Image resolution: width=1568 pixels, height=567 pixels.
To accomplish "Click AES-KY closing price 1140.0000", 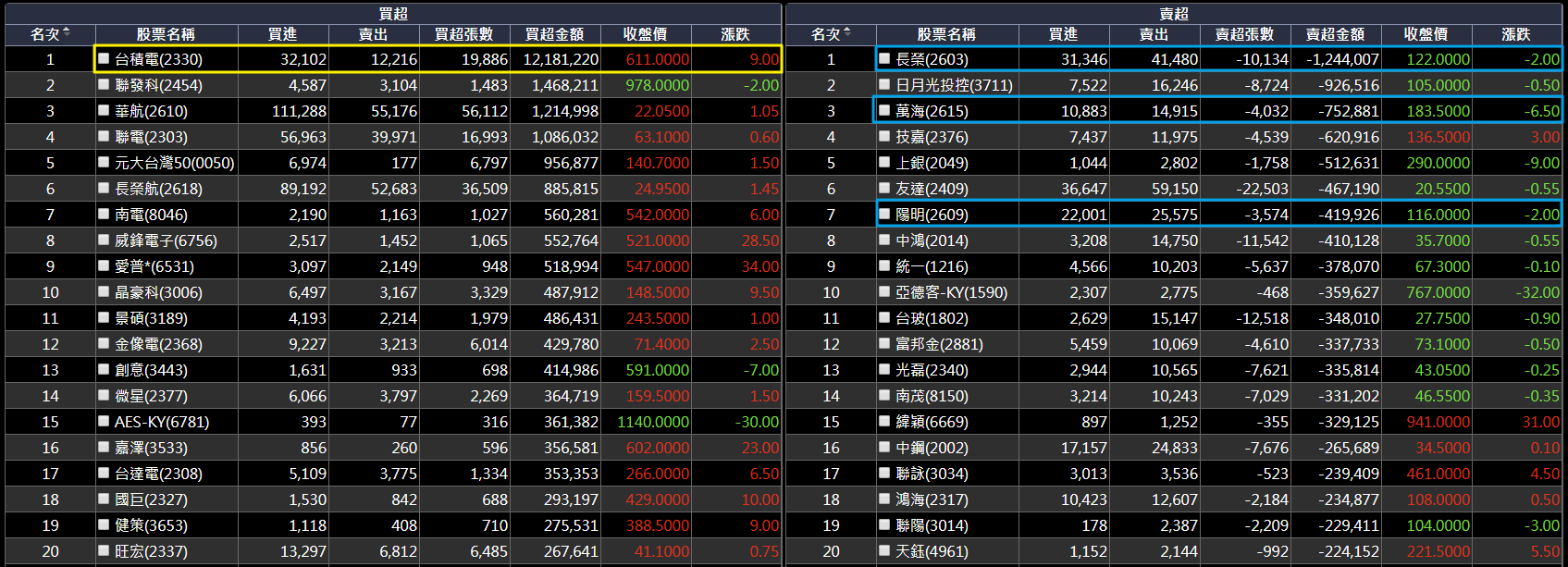I will coord(653,422).
